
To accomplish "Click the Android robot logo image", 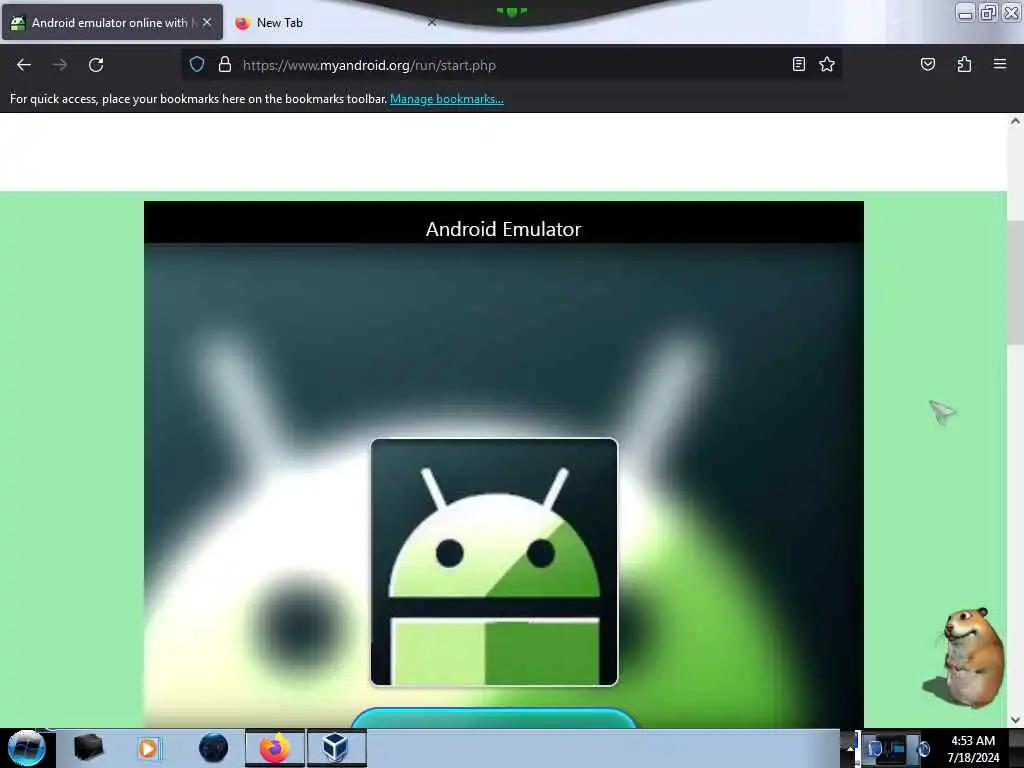I will pos(494,562).
